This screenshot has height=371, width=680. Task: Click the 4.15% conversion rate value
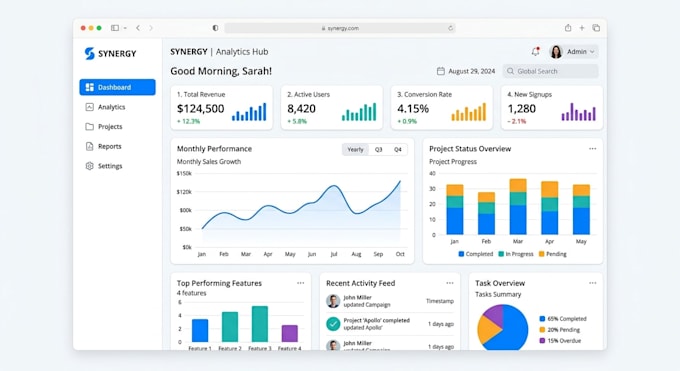click(413, 108)
